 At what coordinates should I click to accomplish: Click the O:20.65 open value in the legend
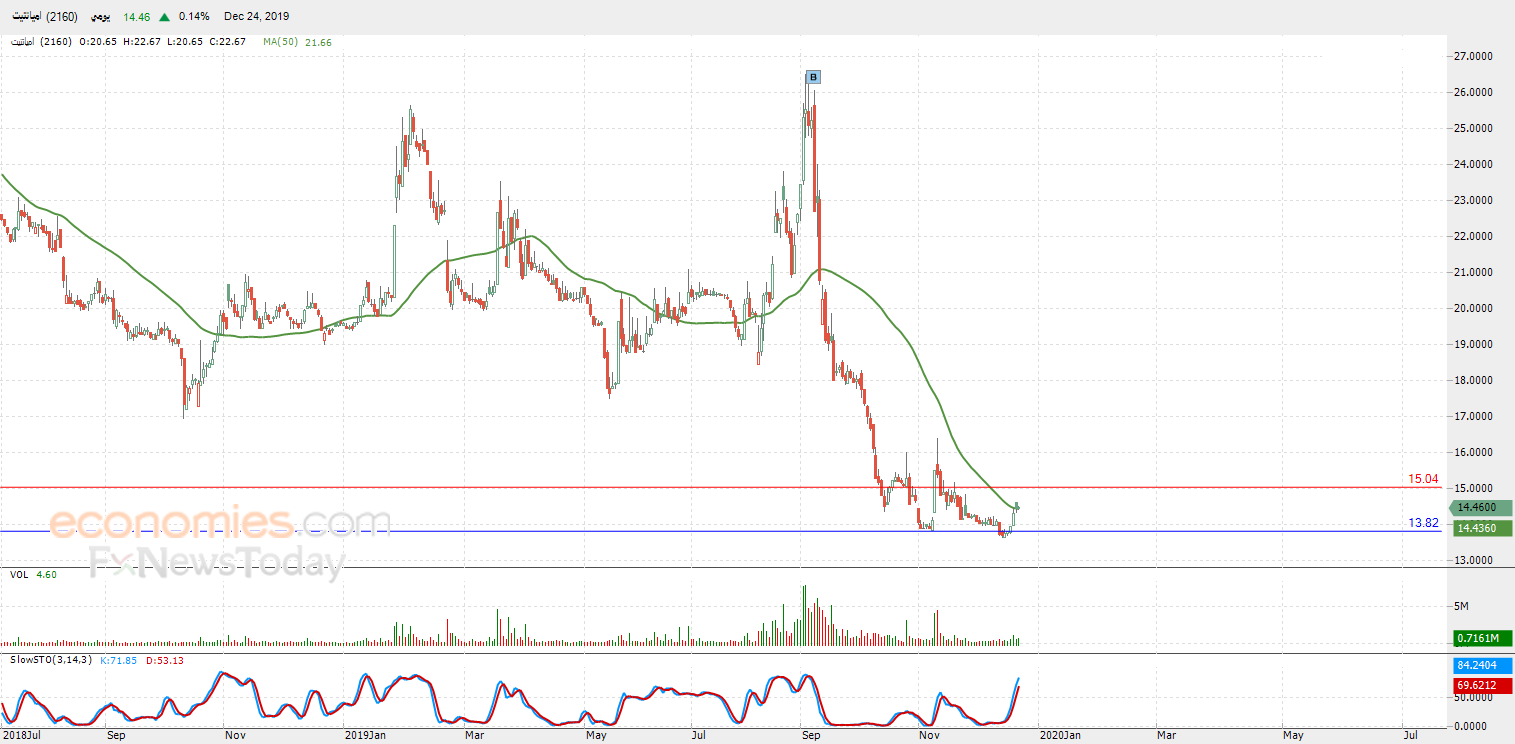click(x=99, y=42)
